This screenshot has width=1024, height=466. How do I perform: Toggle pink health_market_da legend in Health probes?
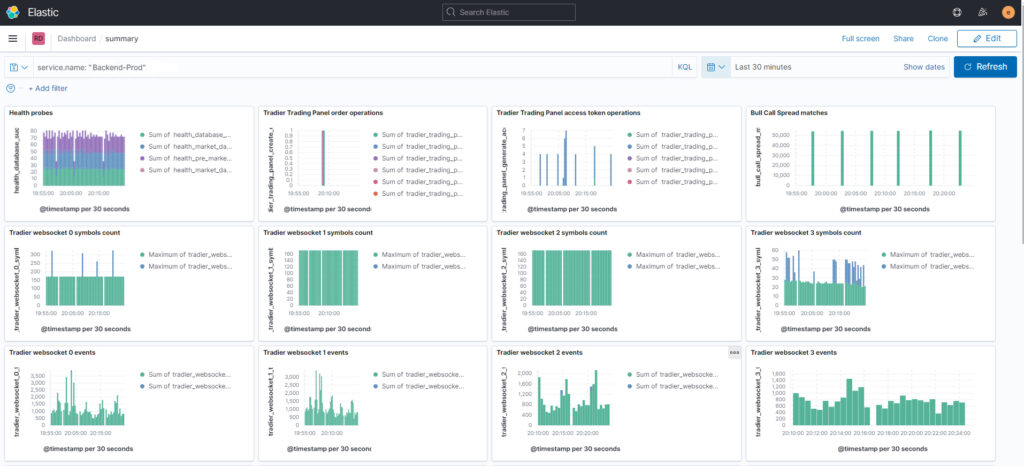[x=186, y=170]
